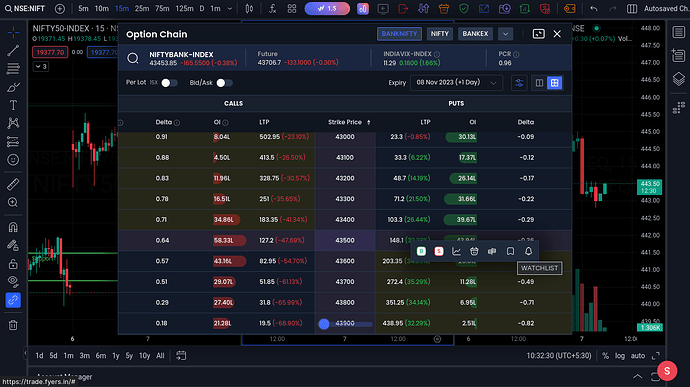
Task: Open Fibonacci pattern drawing tool
Action: (x=13, y=69)
